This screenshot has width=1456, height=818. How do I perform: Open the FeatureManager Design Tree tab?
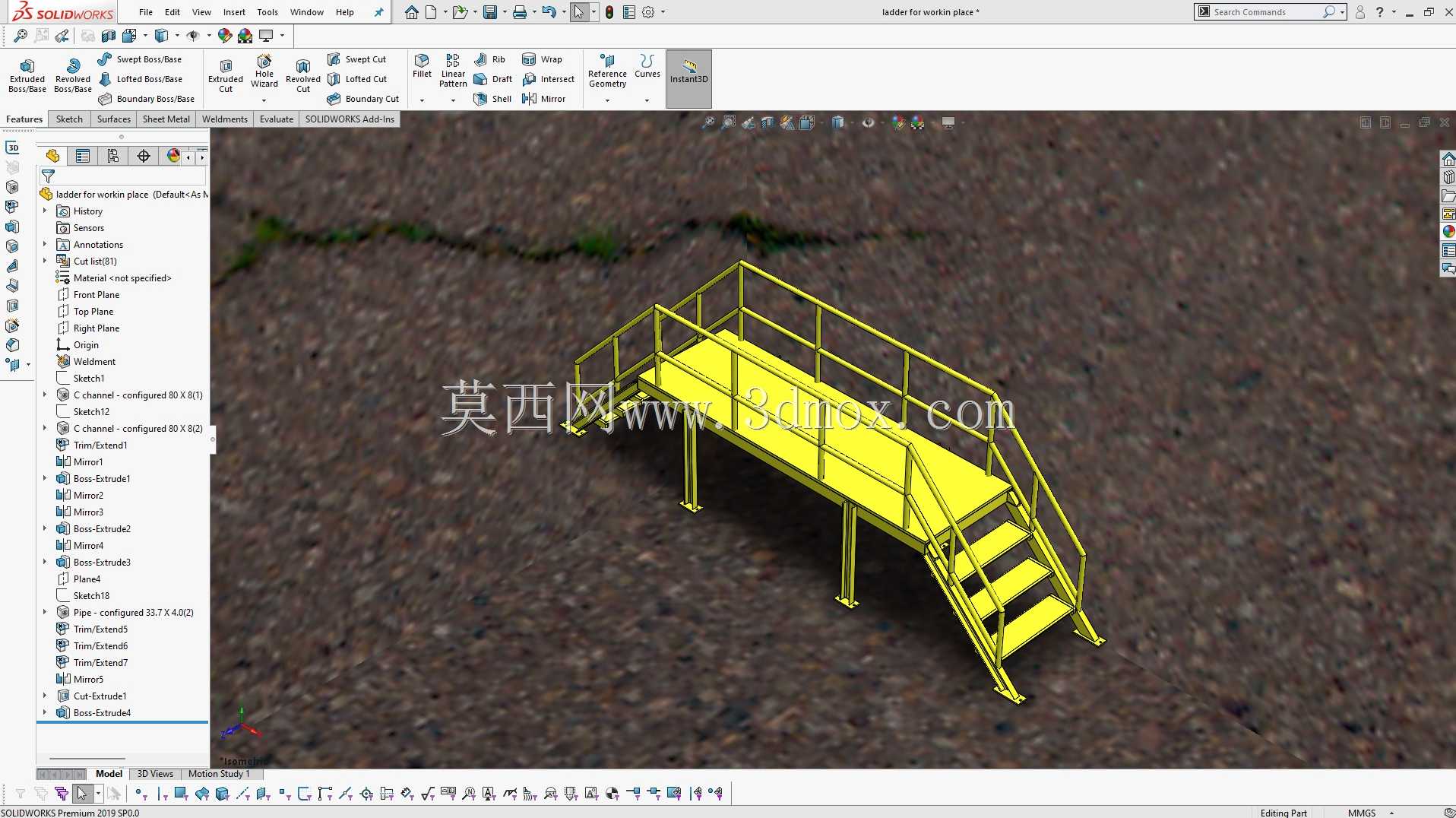pos(52,156)
